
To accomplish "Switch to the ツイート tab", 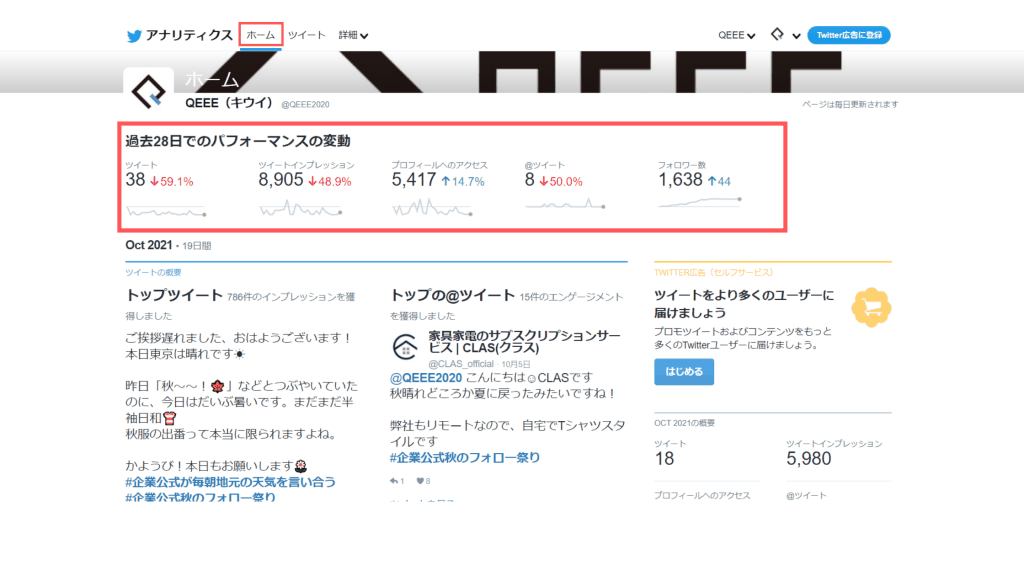I will coord(306,35).
